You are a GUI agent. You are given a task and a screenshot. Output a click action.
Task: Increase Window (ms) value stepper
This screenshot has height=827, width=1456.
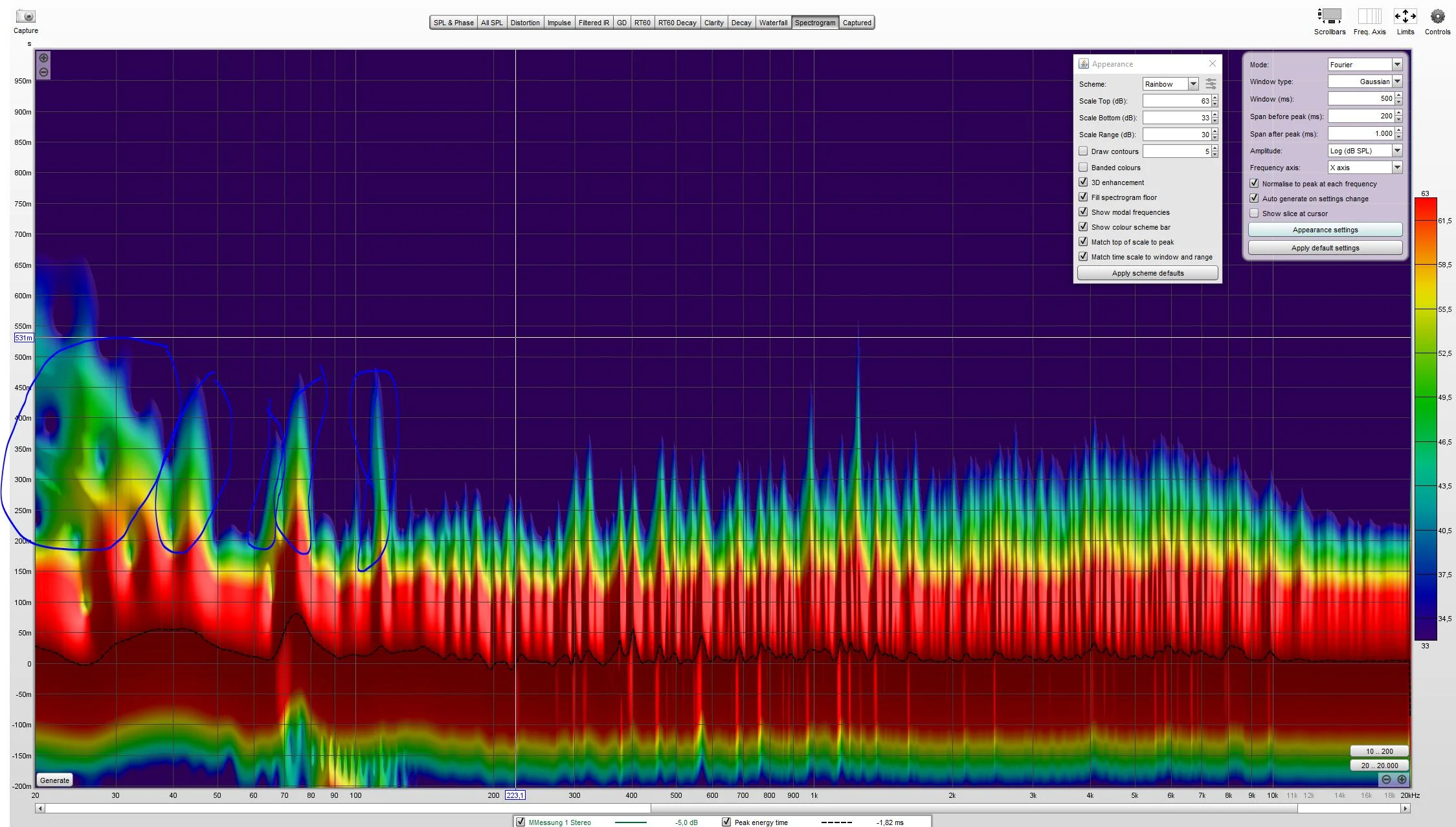(1398, 96)
